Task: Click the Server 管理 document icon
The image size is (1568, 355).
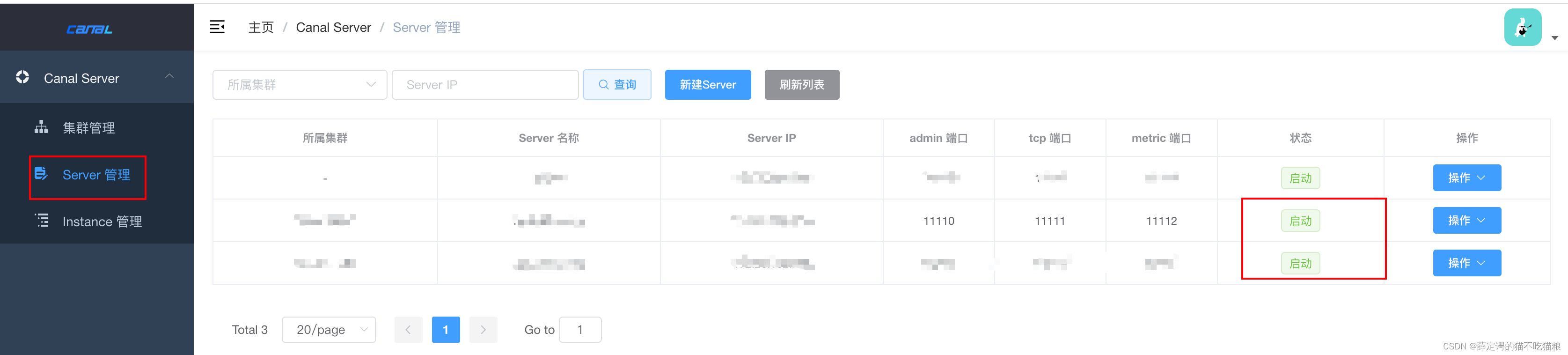Action: pyautogui.click(x=41, y=174)
